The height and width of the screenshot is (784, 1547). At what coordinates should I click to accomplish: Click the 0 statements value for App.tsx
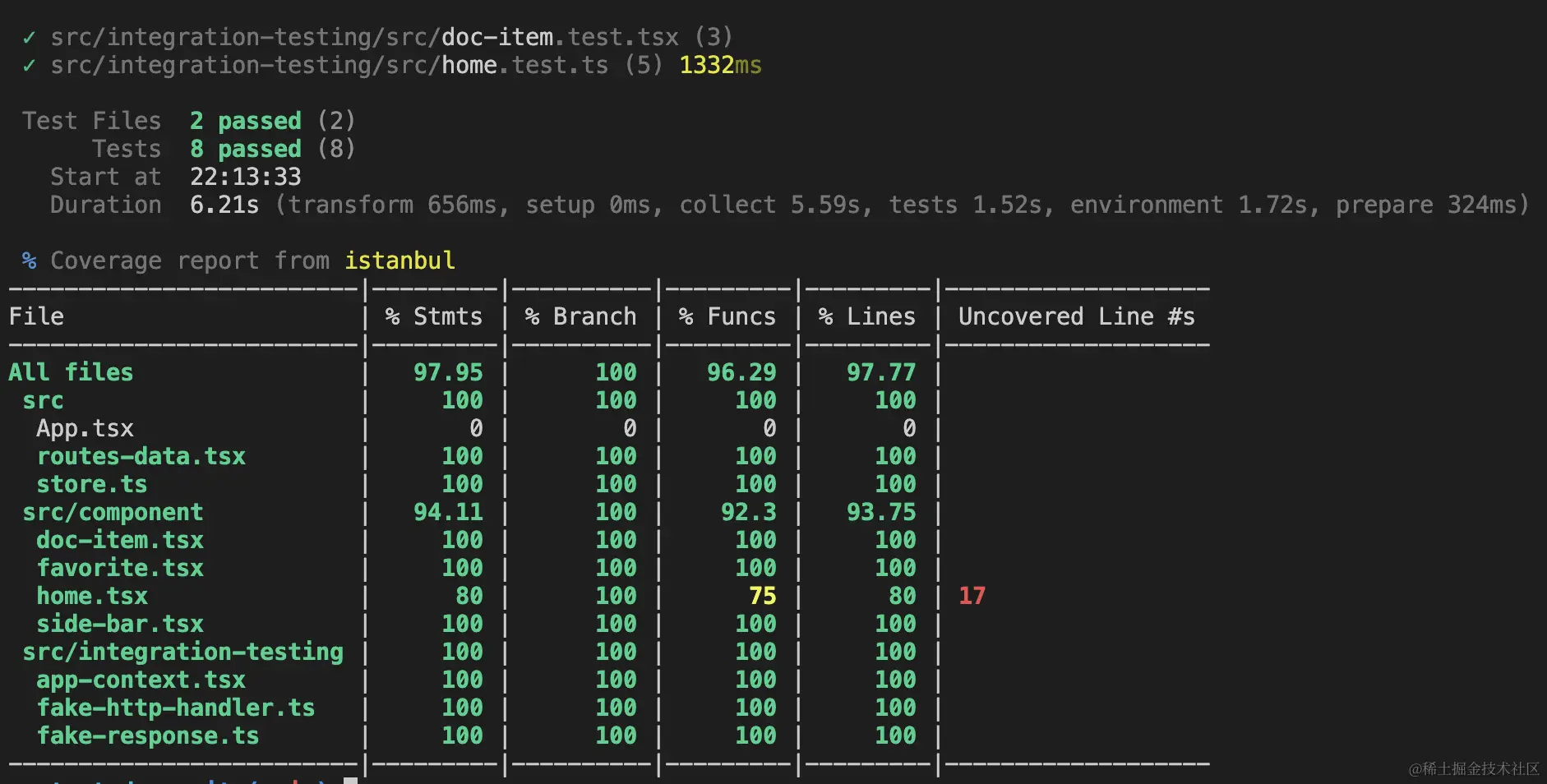476,428
